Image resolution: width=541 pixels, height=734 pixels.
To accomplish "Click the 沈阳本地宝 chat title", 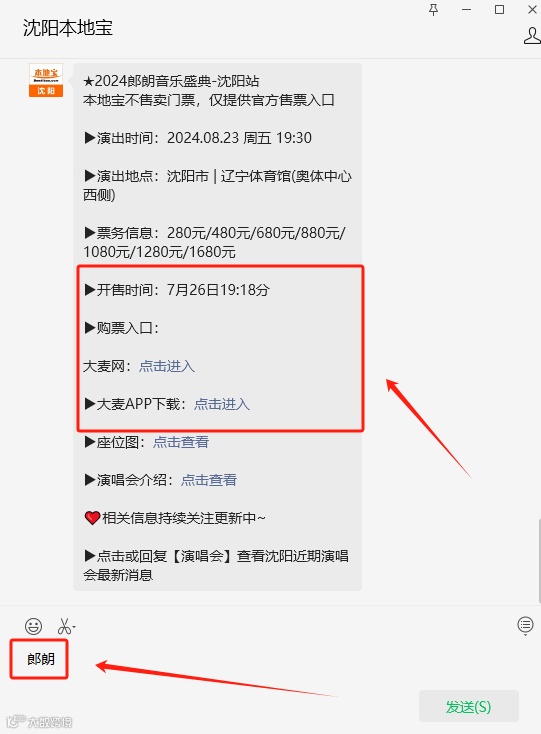I will (x=68, y=28).
